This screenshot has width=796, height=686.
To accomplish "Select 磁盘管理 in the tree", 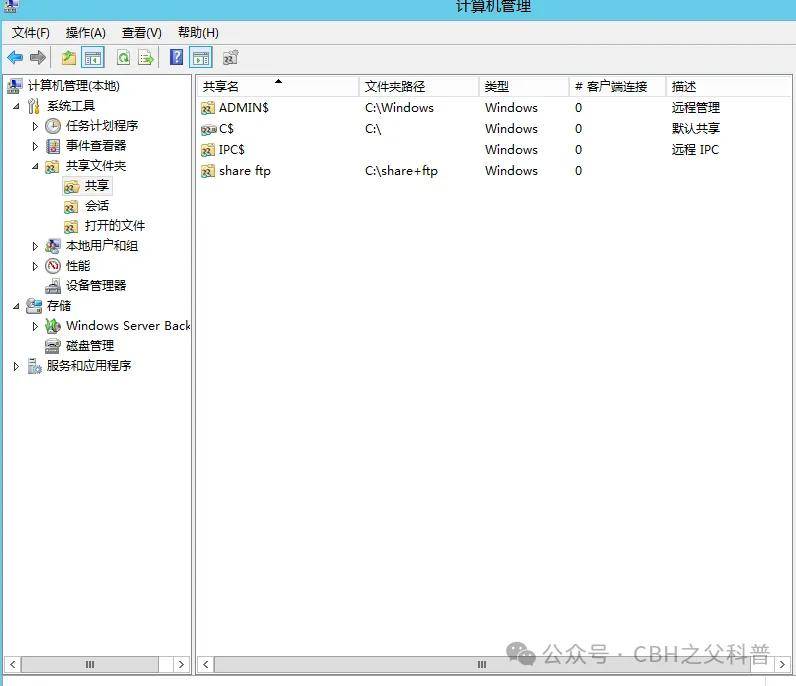I will [x=89, y=346].
